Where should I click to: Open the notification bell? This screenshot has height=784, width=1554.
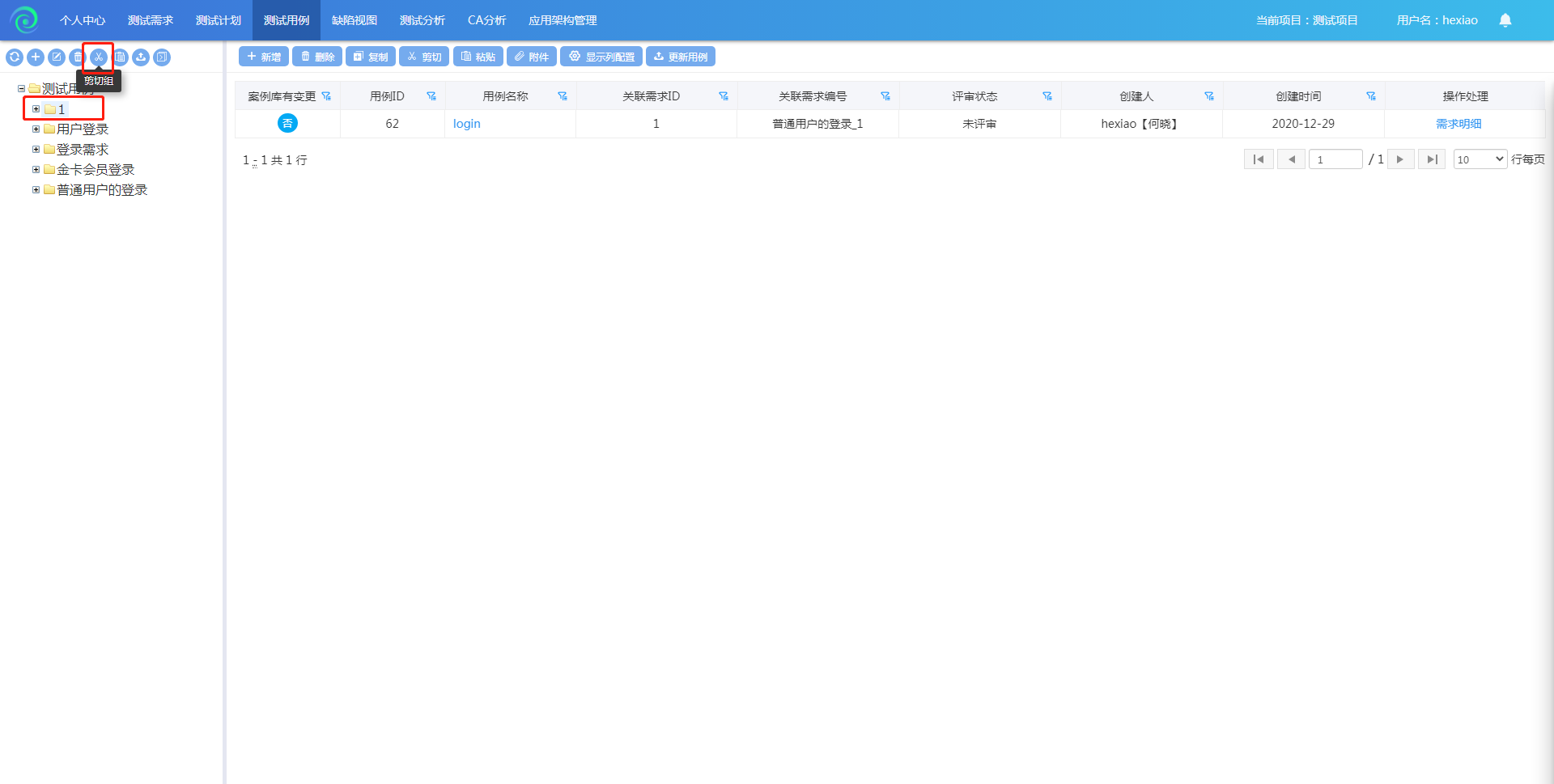tap(1505, 20)
